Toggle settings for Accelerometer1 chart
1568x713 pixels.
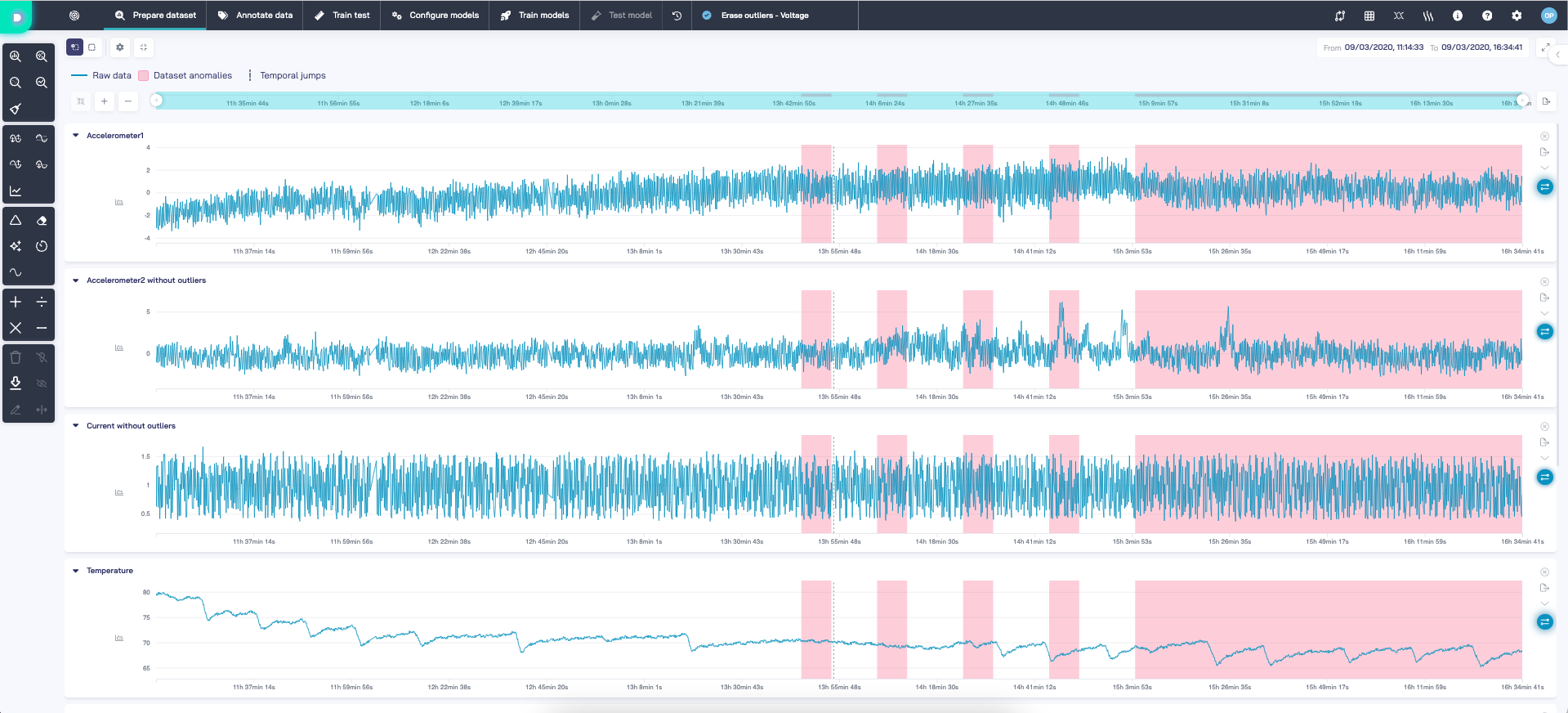1544,187
